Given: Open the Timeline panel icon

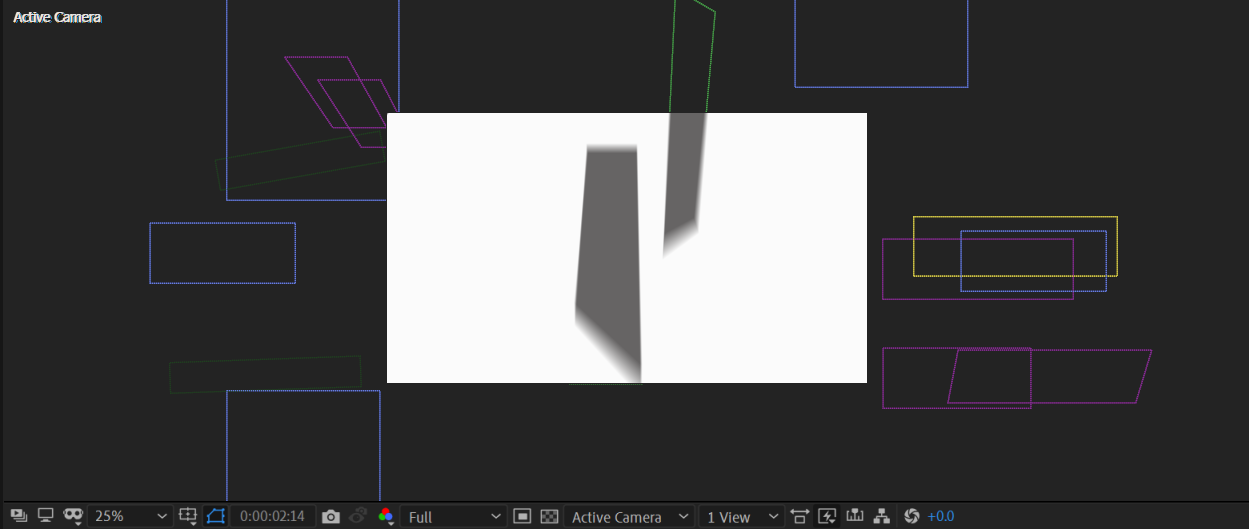Looking at the screenshot, I should coord(855,516).
